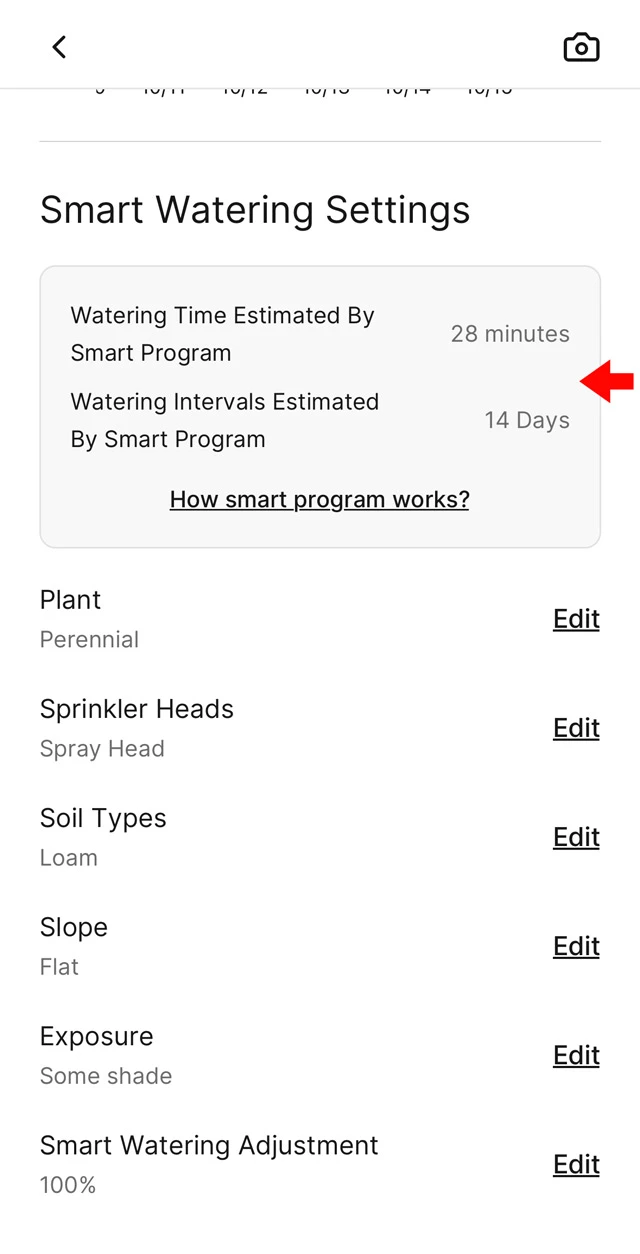Screen dimensions: 640x1254
Task: Edit the Smart Watering Adjustment percentage
Action: [x=576, y=1164]
